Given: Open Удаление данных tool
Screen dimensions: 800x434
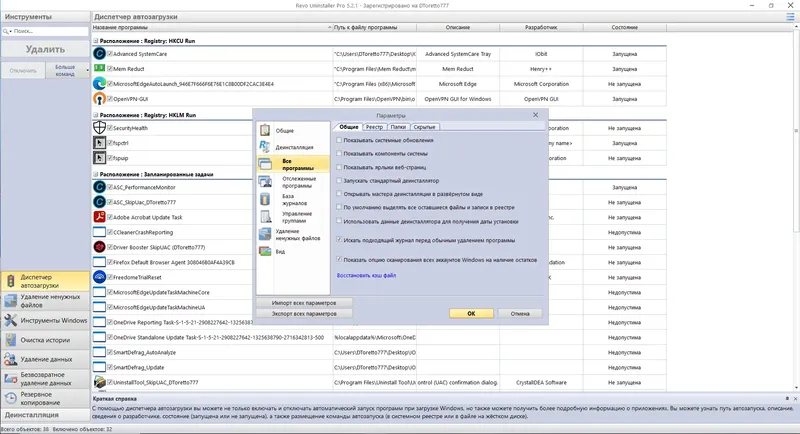Looking at the screenshot, I should 45,359.
